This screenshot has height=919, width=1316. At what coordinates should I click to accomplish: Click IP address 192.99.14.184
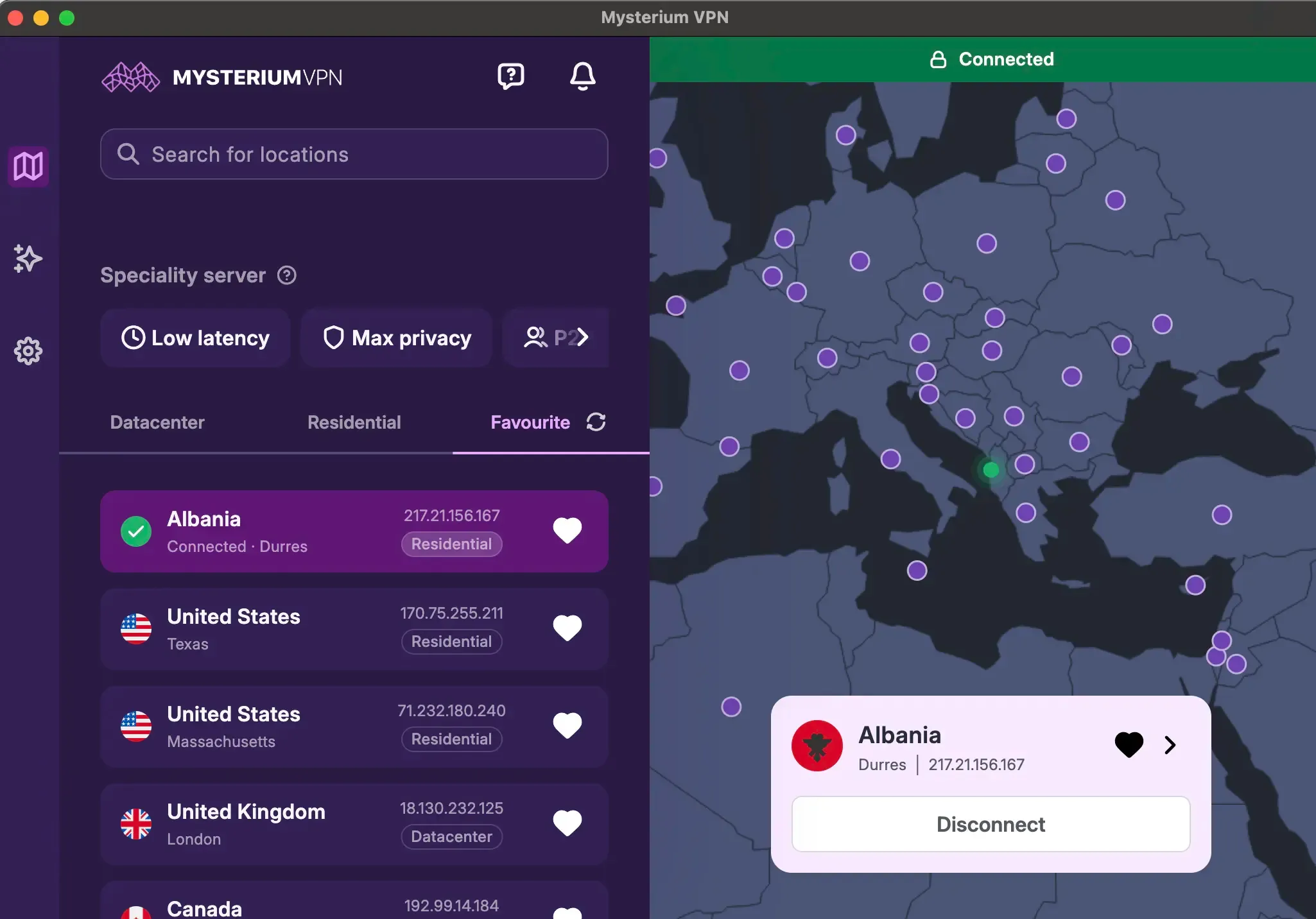(x=452, y=906)
